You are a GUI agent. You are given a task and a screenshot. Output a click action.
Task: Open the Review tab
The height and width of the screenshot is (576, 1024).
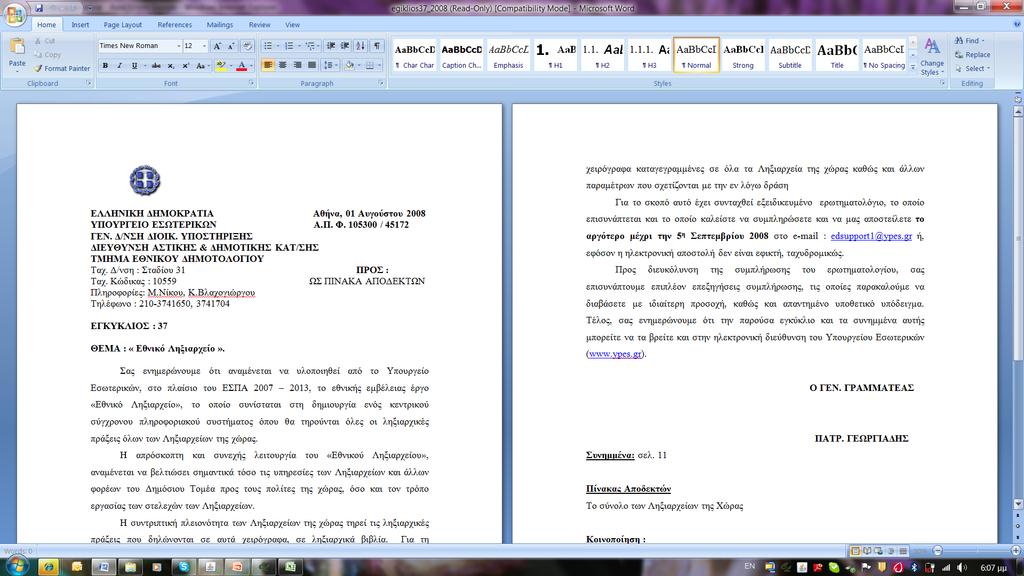[259, 25]
